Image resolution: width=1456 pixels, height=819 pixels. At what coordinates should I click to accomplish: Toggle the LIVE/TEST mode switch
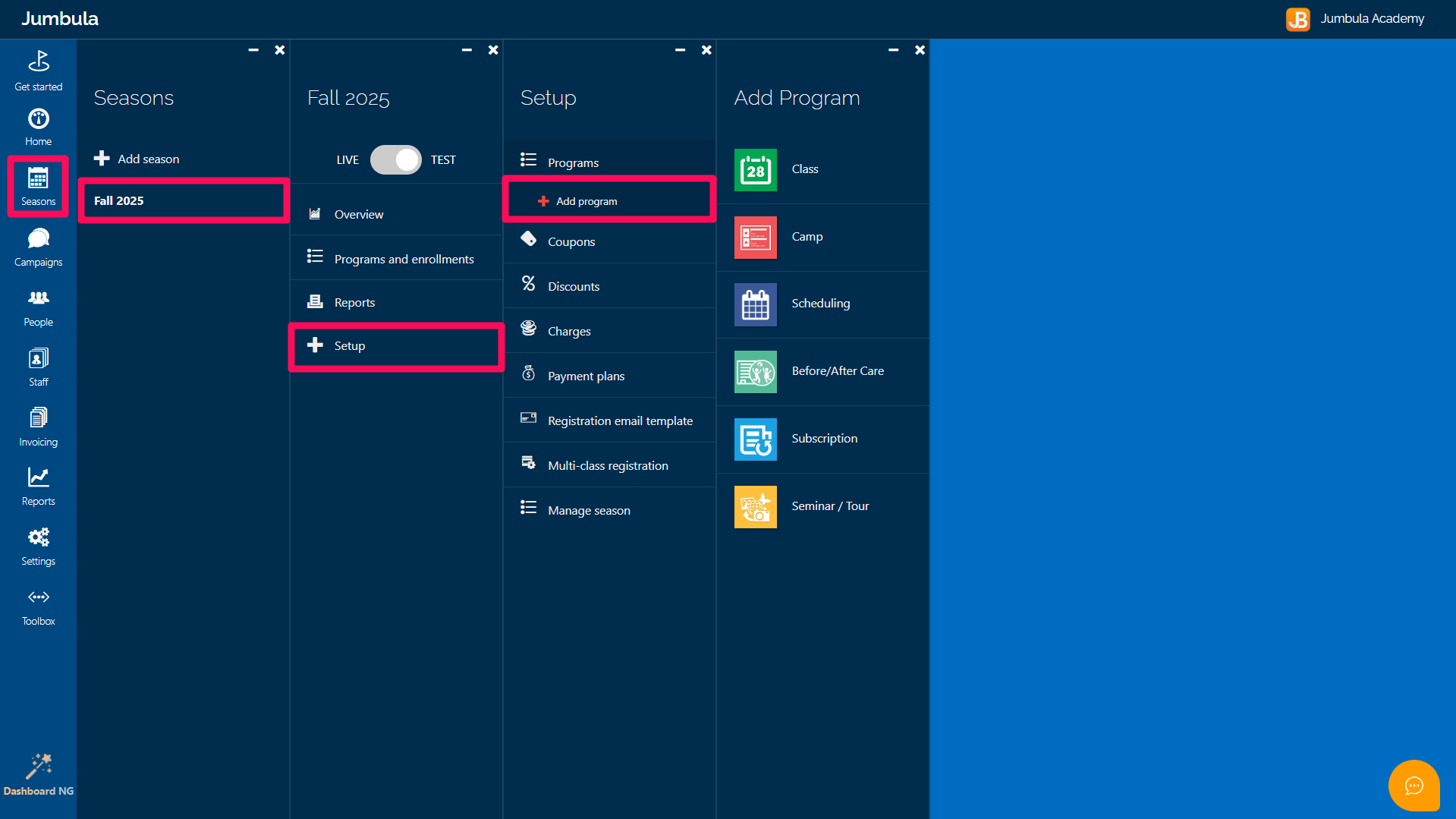click(x=395, y=159)
